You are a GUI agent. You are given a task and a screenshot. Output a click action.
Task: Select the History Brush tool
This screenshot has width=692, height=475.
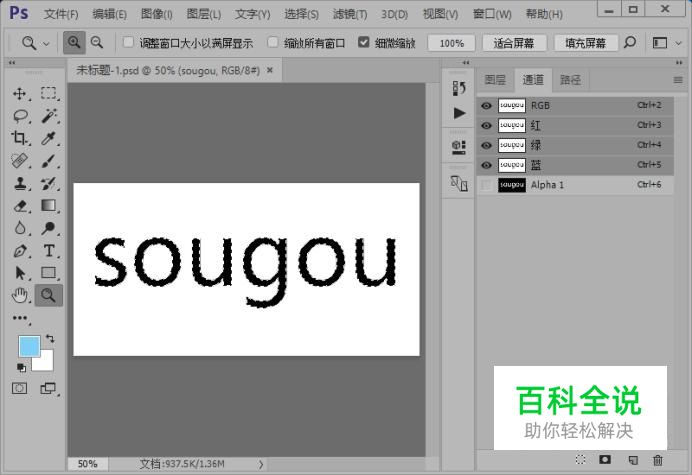click(x=48, y=183)
